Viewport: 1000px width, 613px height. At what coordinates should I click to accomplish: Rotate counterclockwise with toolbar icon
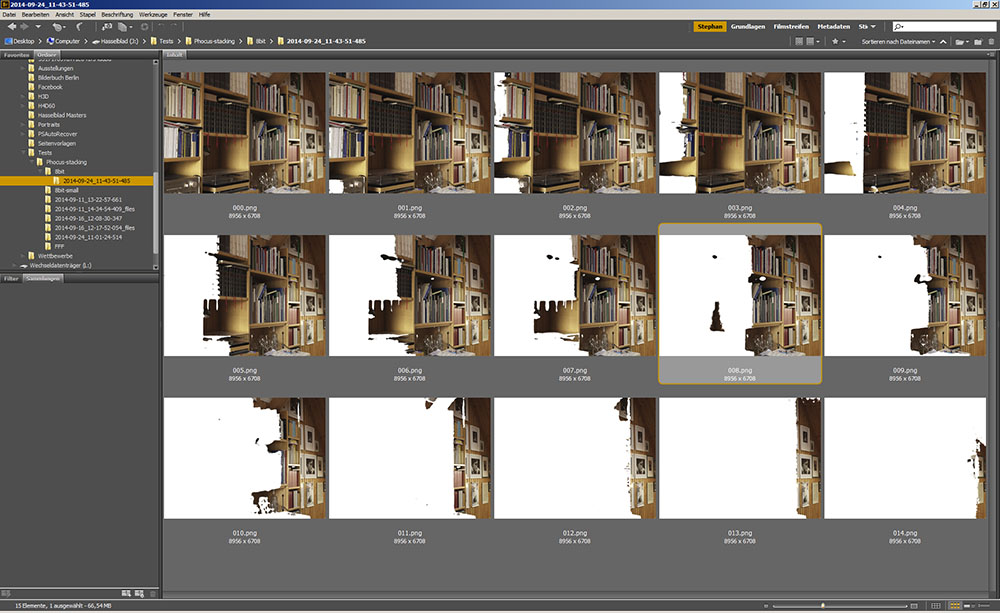tap(161, 27)
